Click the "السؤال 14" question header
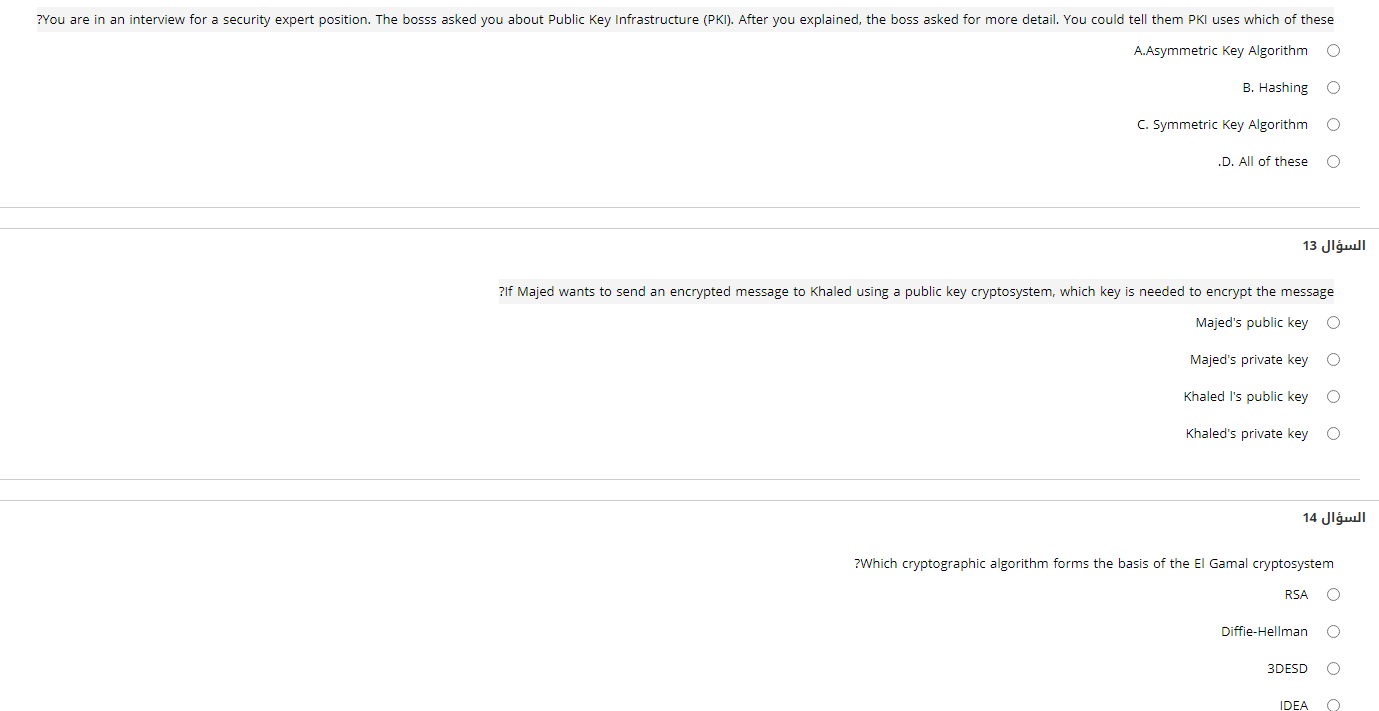1379x711 pixels. (1334, 517)
